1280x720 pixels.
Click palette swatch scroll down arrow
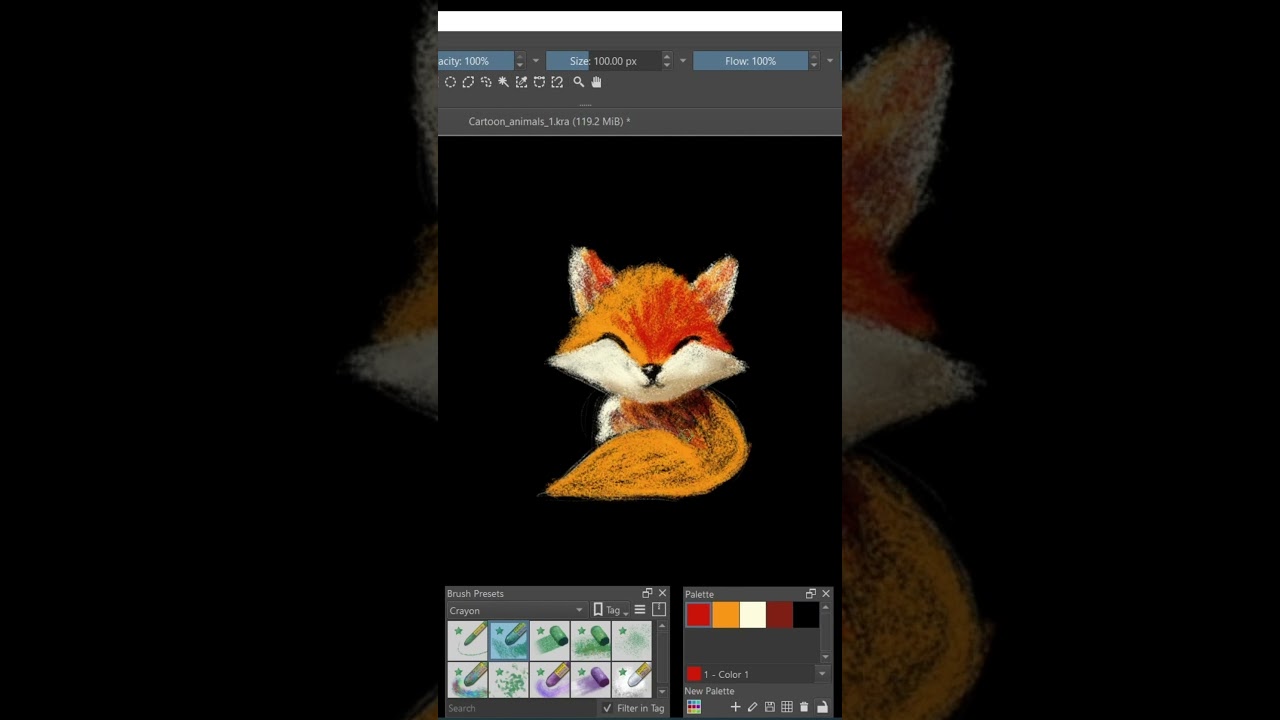coord(825,656)
